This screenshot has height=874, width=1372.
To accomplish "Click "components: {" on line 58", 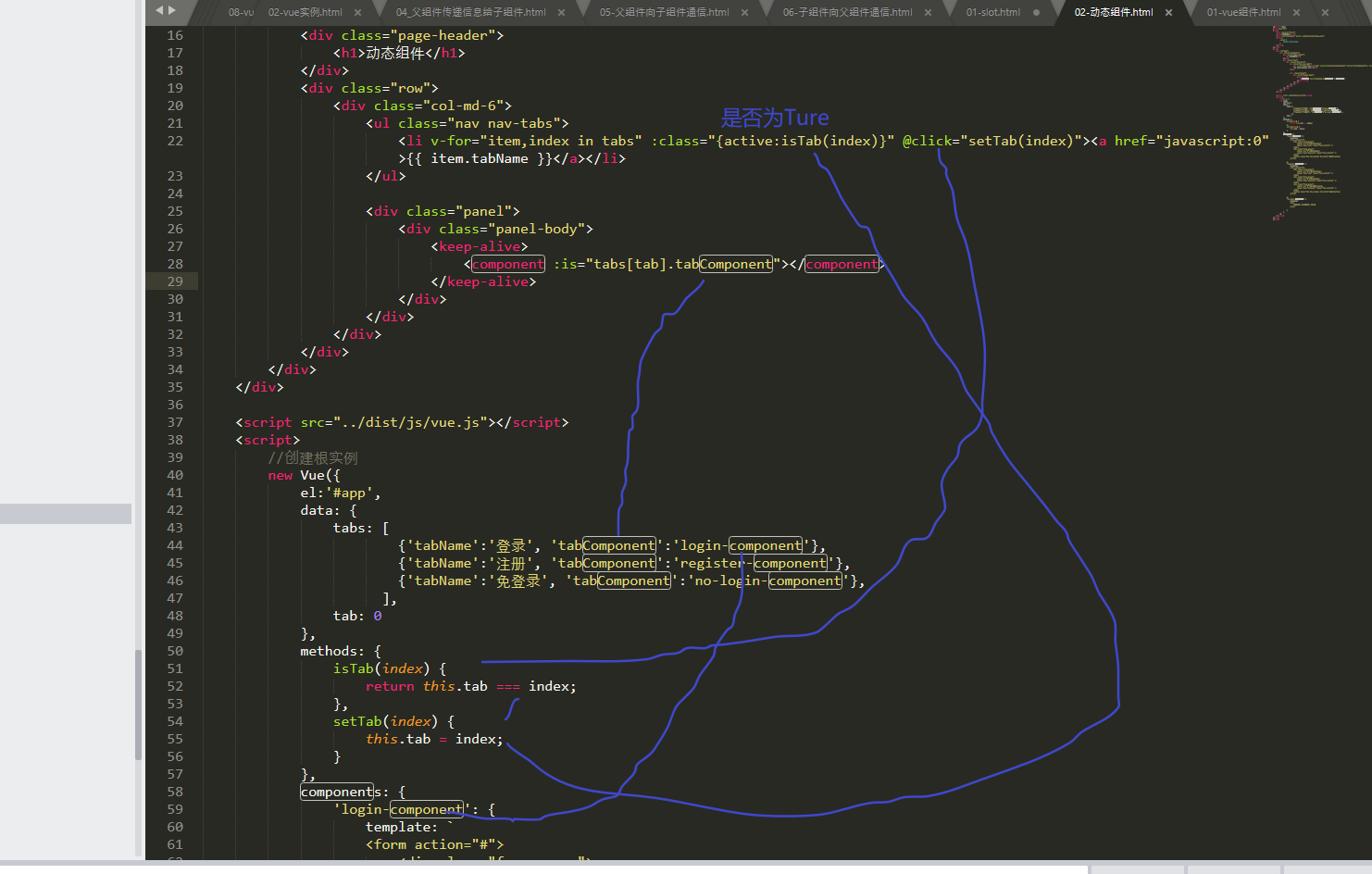I will 354,792.
